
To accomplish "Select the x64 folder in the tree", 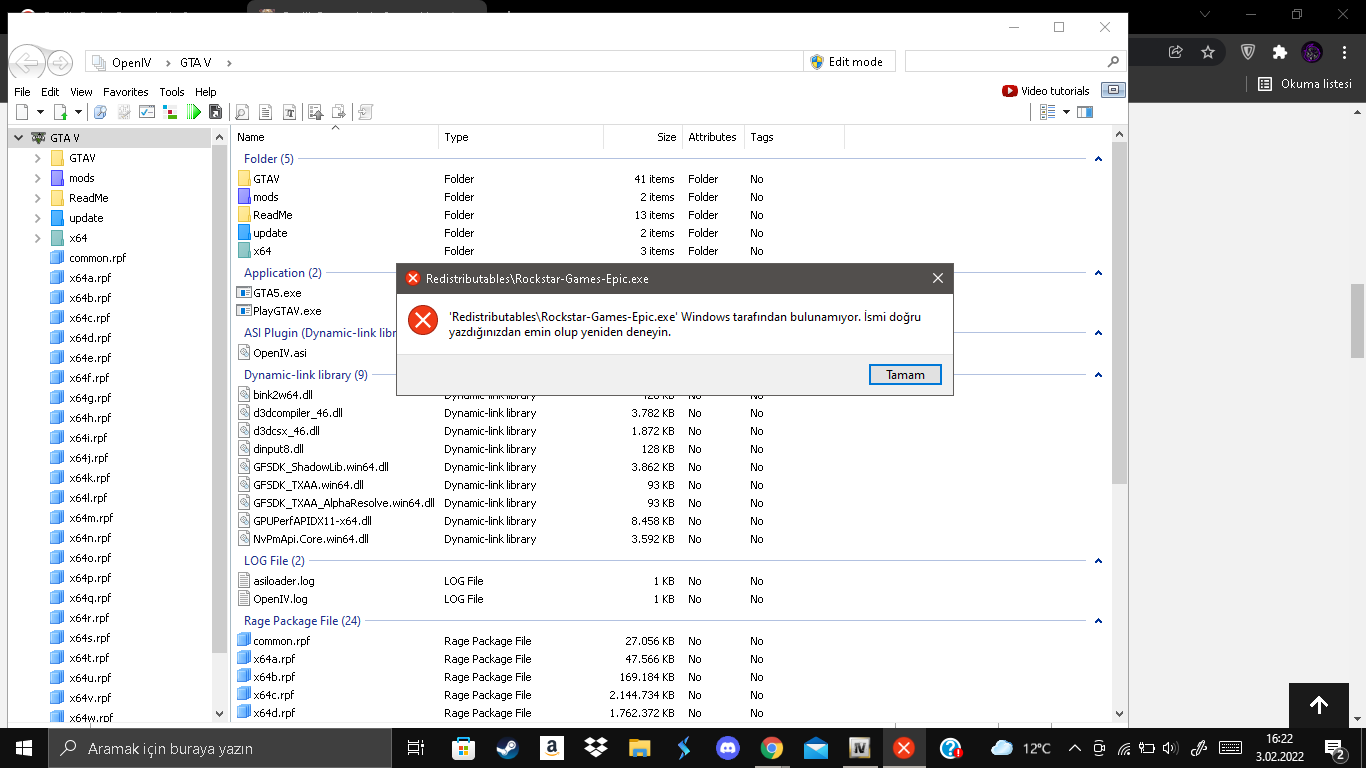I will tap(77, 238).
